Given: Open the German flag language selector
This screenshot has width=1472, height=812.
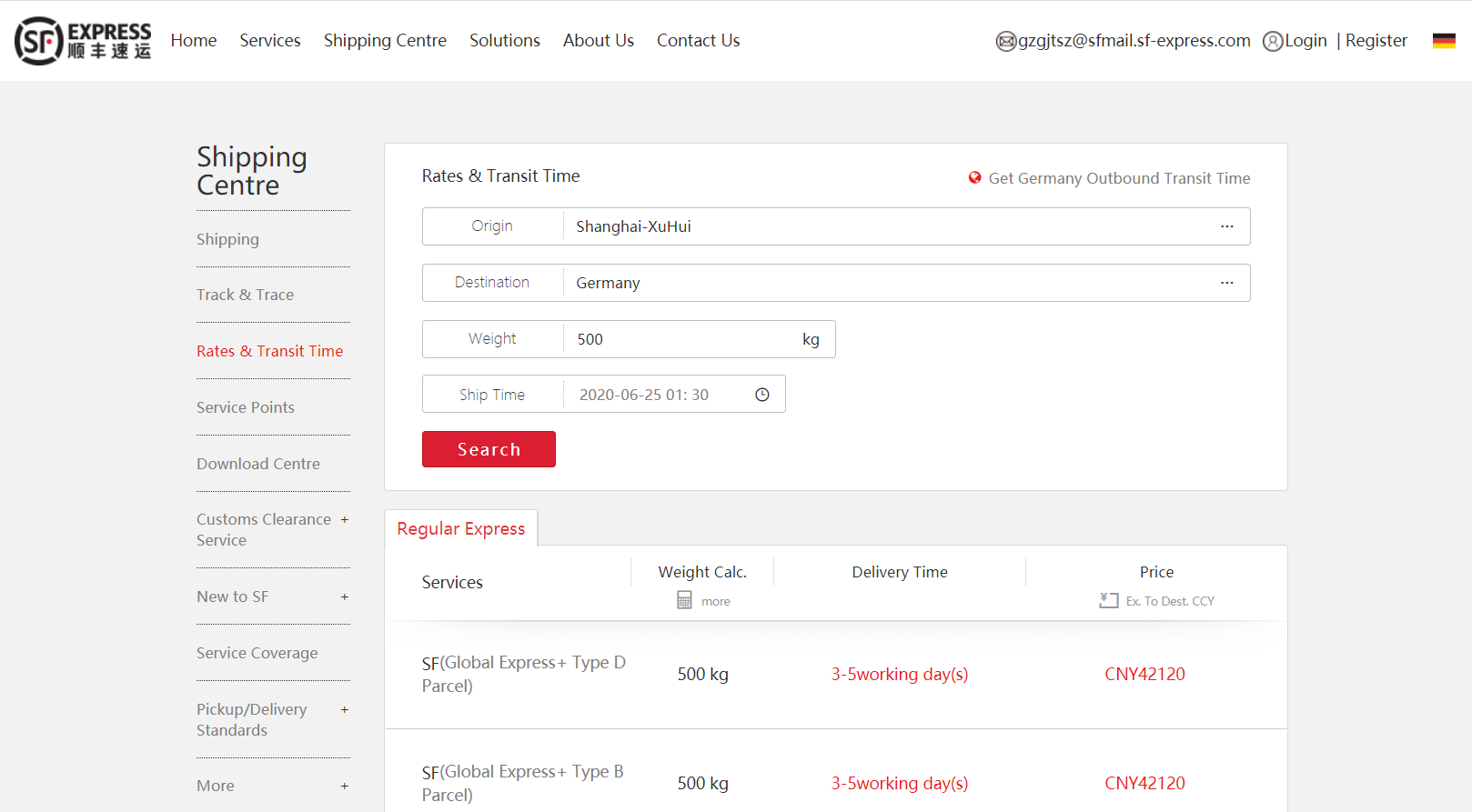Looking at the screenshot, I should (x=1444, y=41).
